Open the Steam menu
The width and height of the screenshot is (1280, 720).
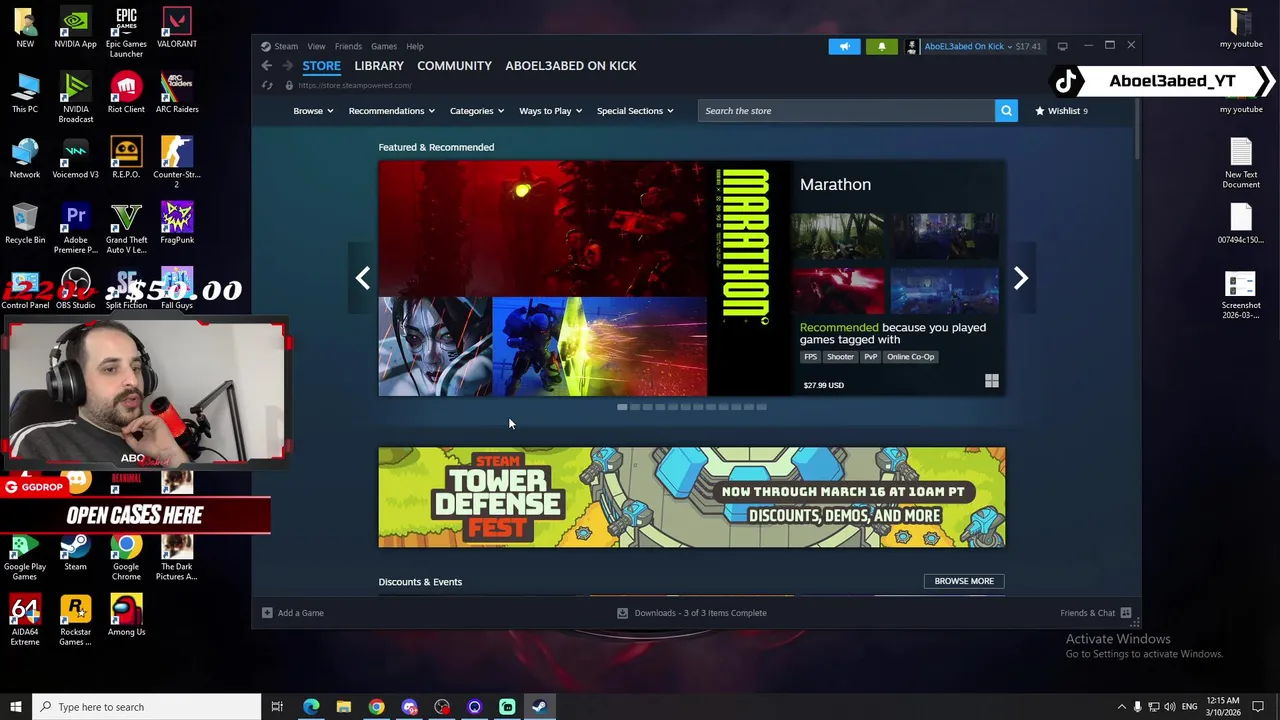tap(286, 46)
